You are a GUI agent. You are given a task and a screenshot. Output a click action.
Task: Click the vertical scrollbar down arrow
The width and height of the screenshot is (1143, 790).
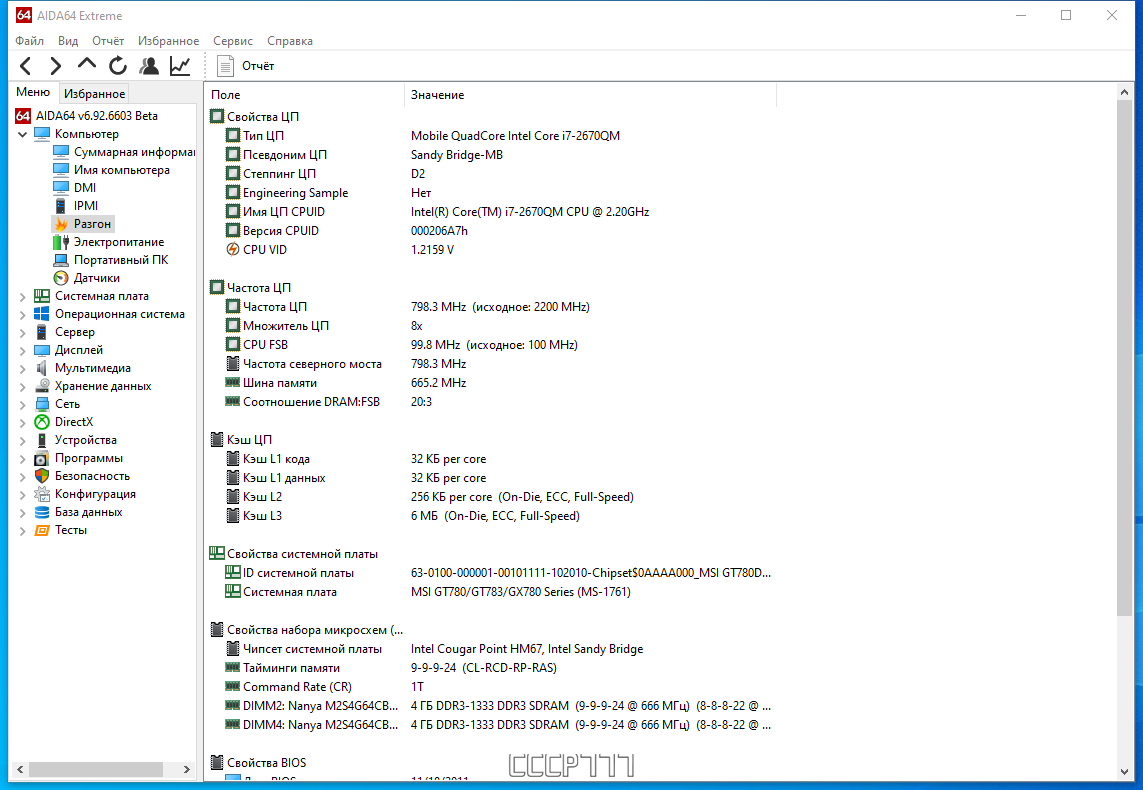(1124, 772)
